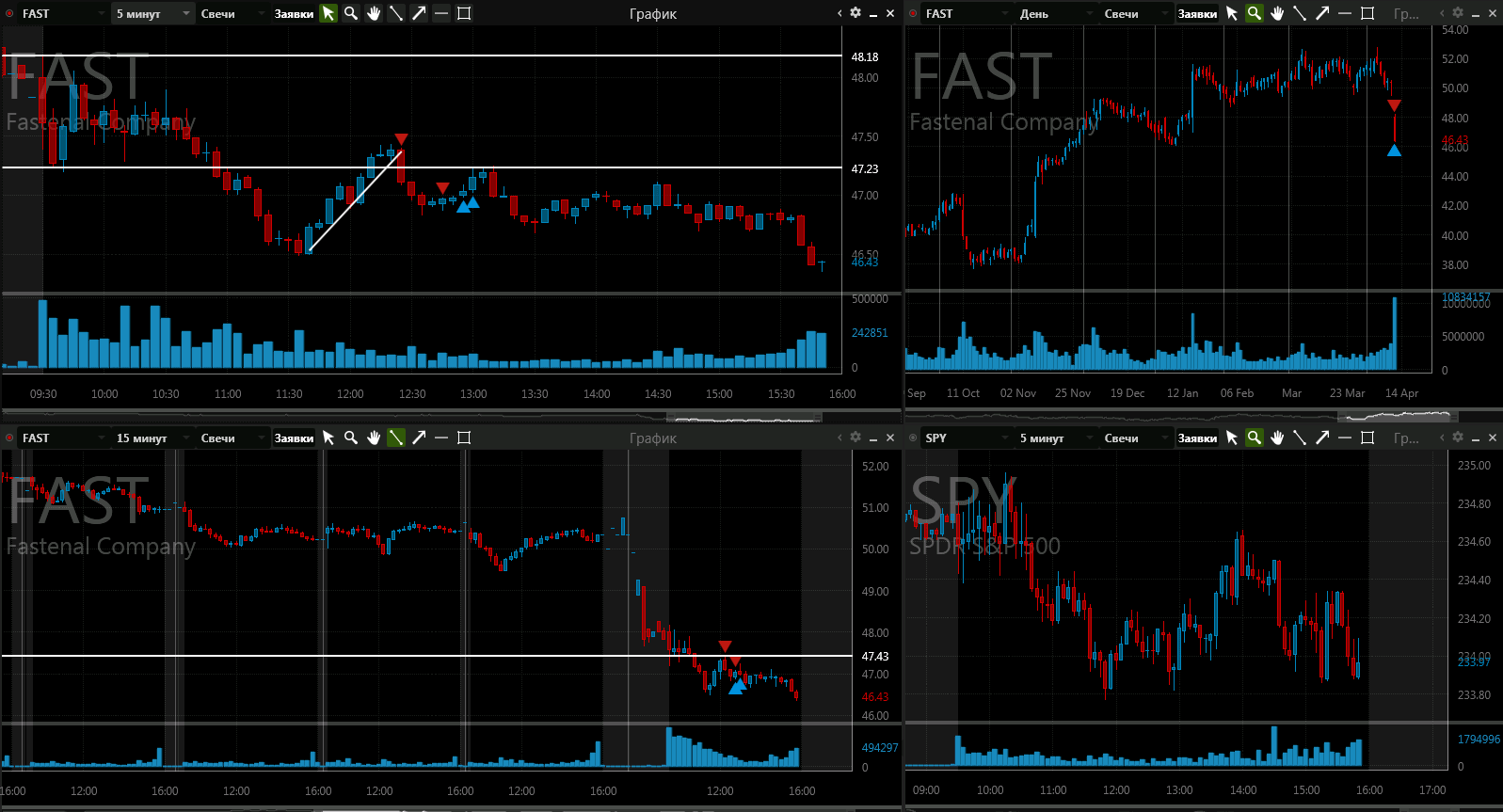Pick the arrow tool in FAST День chart
1503x812 pixels.
point(1322,13)
